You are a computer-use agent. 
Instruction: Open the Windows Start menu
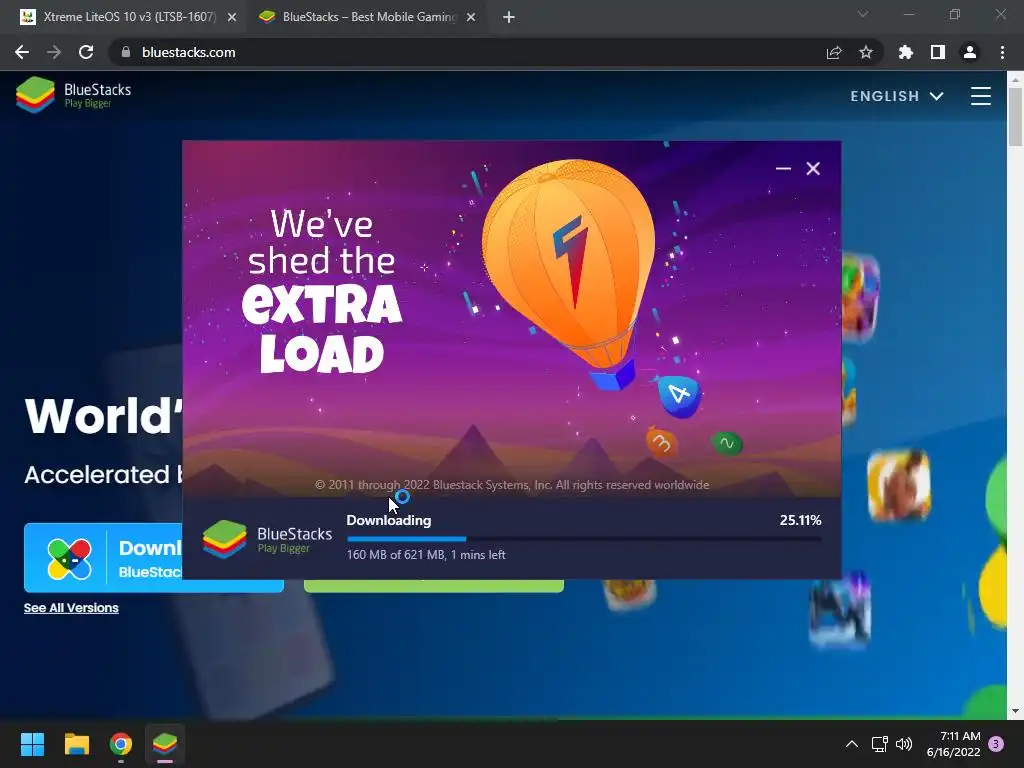pyautogui.click(x=32, y=744)
